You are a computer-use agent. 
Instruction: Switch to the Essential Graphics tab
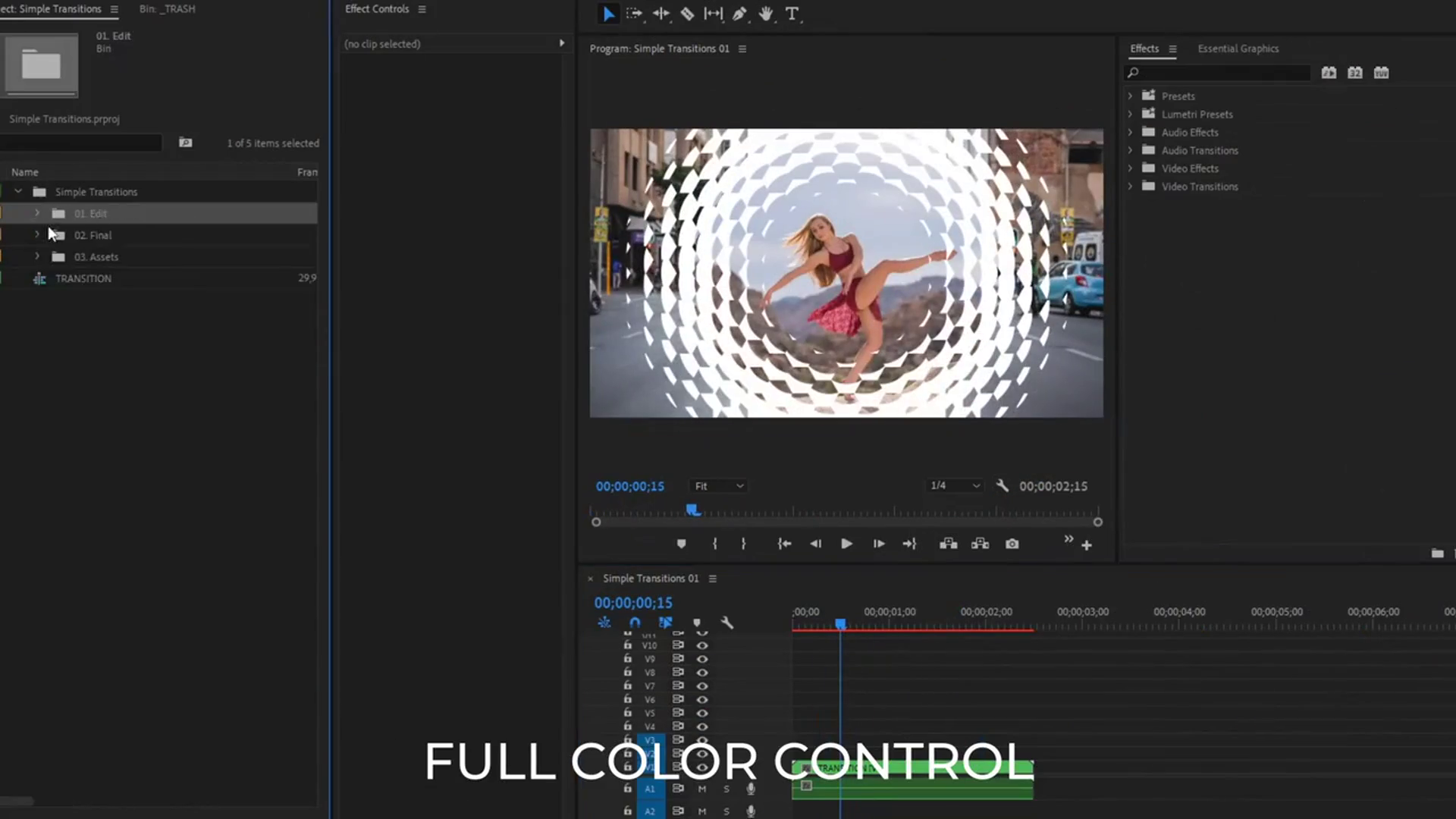click(1238, 49)
